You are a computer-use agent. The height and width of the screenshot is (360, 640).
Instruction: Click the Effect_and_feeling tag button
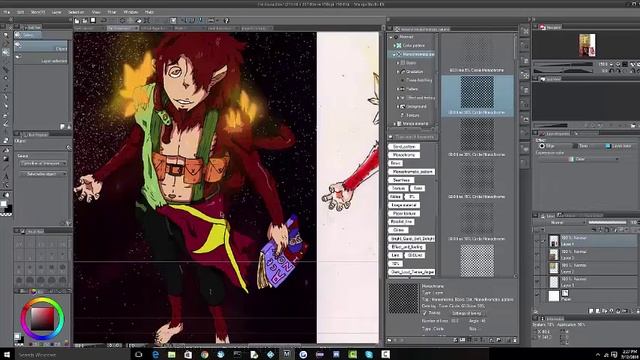(407, 247)
